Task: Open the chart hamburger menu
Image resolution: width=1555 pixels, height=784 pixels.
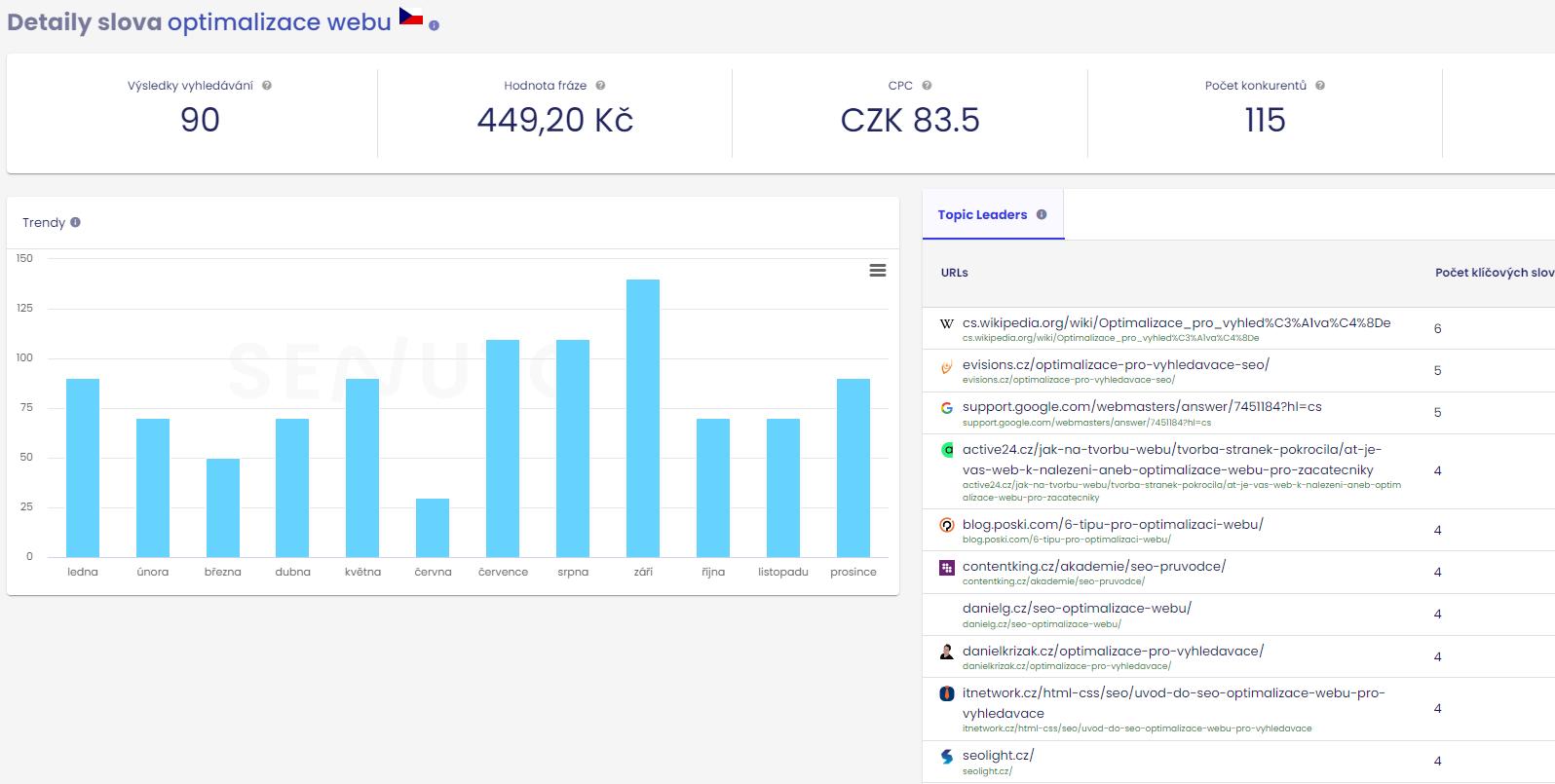Action: click(877, 271)
